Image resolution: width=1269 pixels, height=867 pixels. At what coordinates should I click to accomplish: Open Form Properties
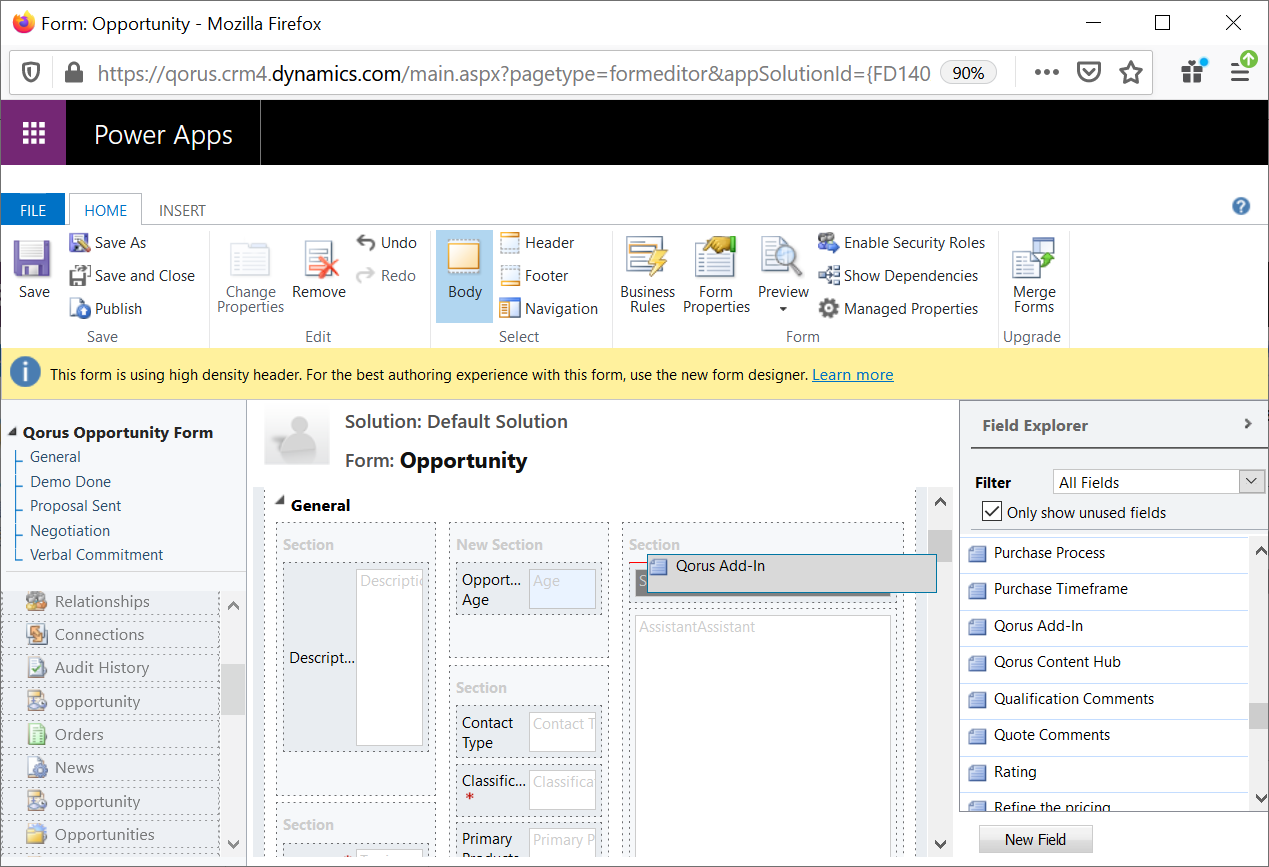coord(716,257)
